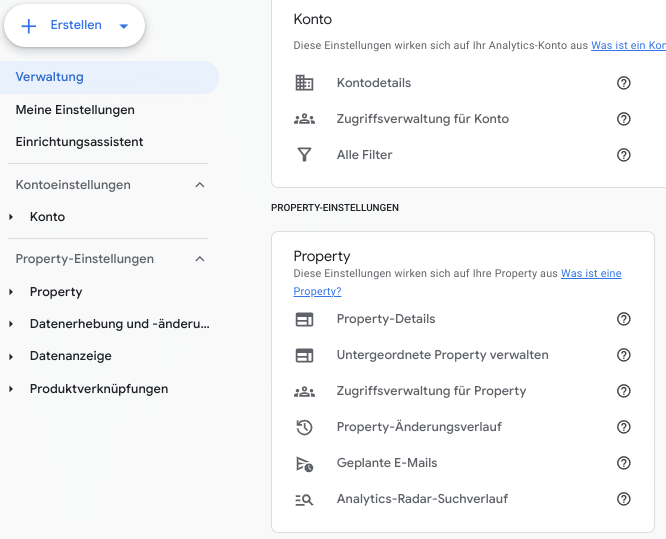Click the Property-Details layout icon
Viewport: 666px width, 539px height.
304,319
